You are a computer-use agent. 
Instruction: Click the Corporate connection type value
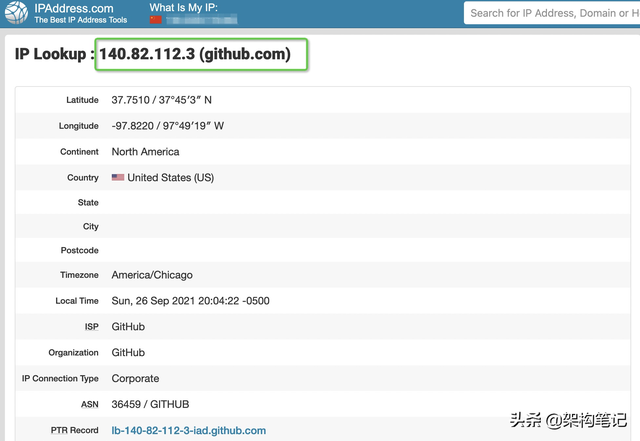tap(135, 379)
